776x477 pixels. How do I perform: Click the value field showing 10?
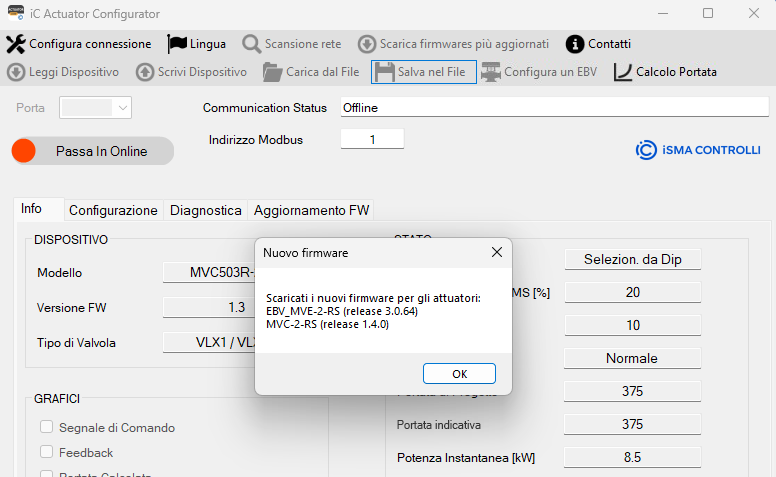pos(632,325)
